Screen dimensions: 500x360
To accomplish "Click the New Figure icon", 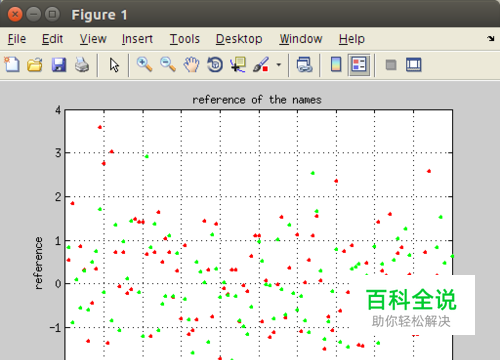I will 12,65.
